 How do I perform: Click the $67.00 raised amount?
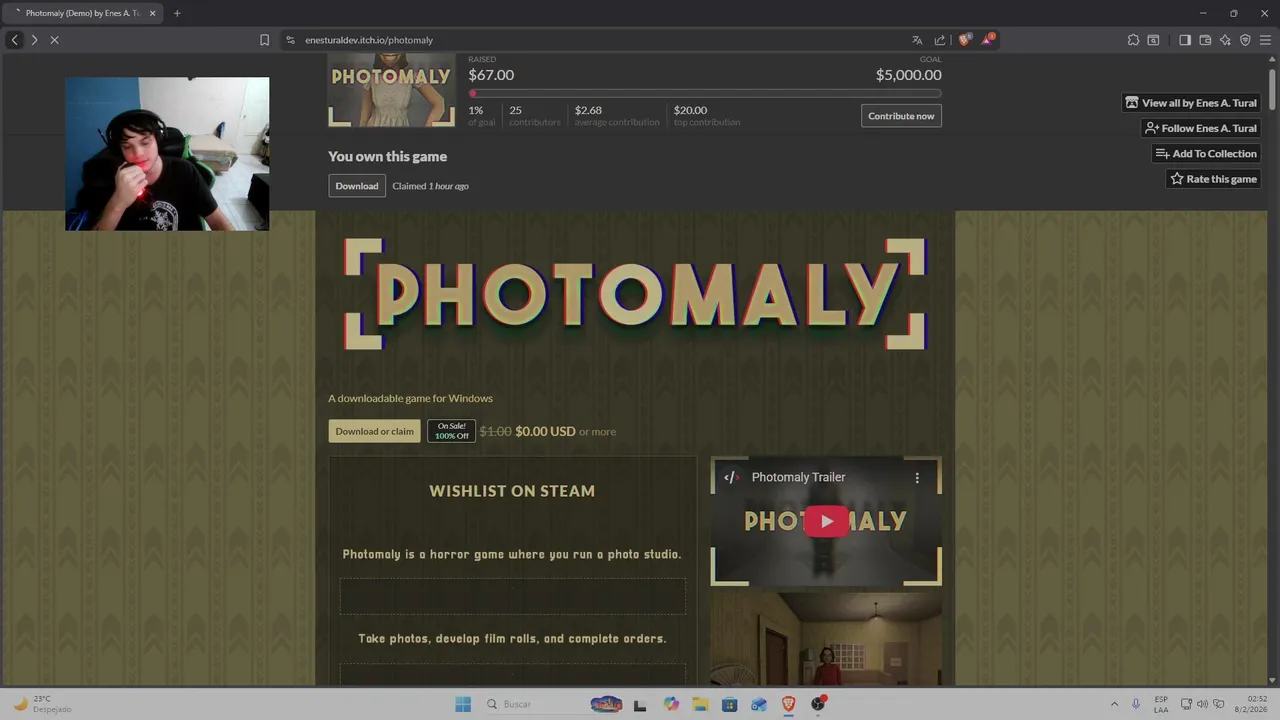(491, 75)
